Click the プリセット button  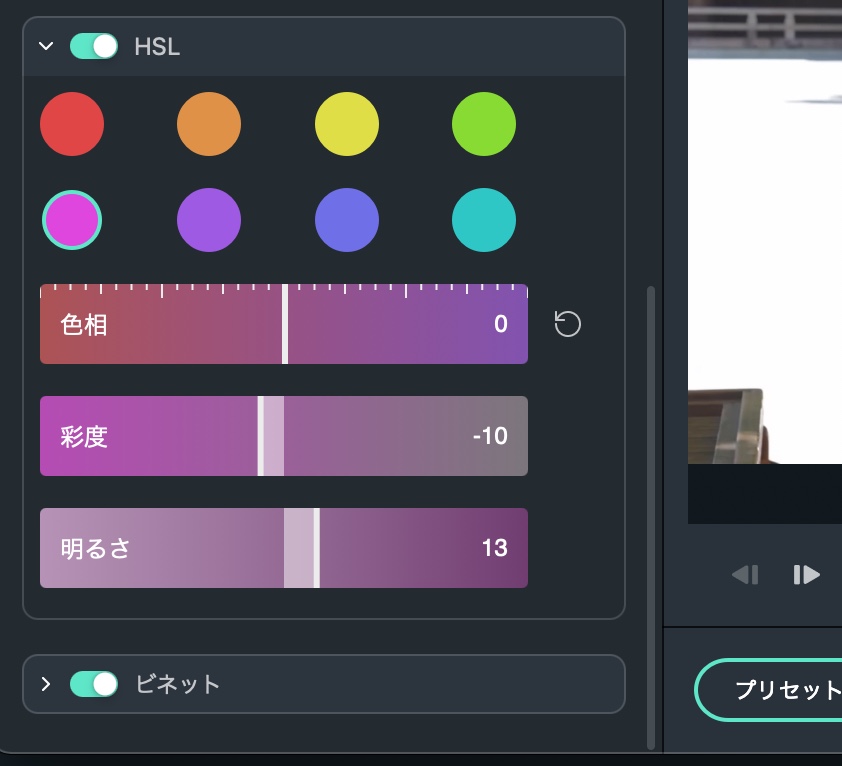pyautogui.click(x=772, y=690)
